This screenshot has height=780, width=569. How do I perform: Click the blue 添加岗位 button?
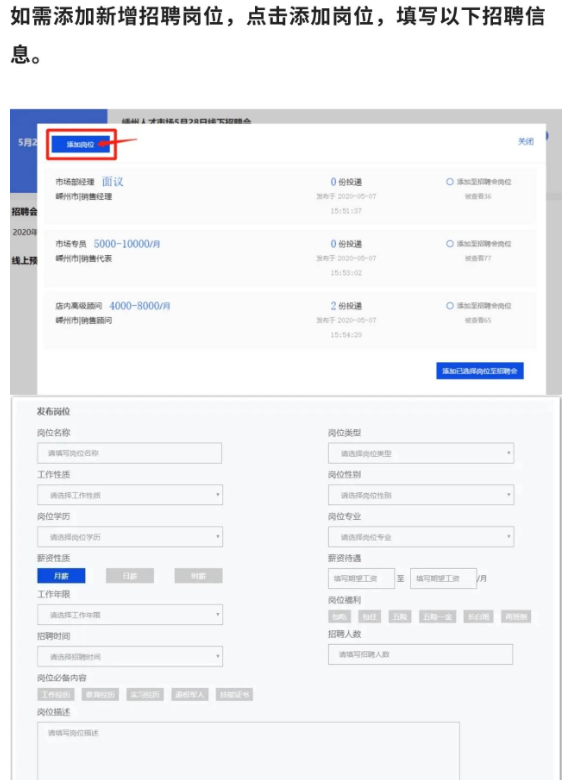[81, 144]
